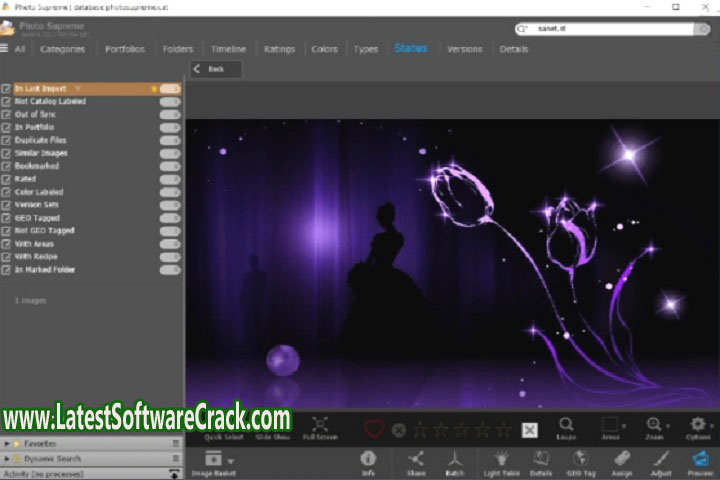The height and width of the screenshot is (480, 720).
Task: Open the Details tab in top navigation
Action: [514, 49]
